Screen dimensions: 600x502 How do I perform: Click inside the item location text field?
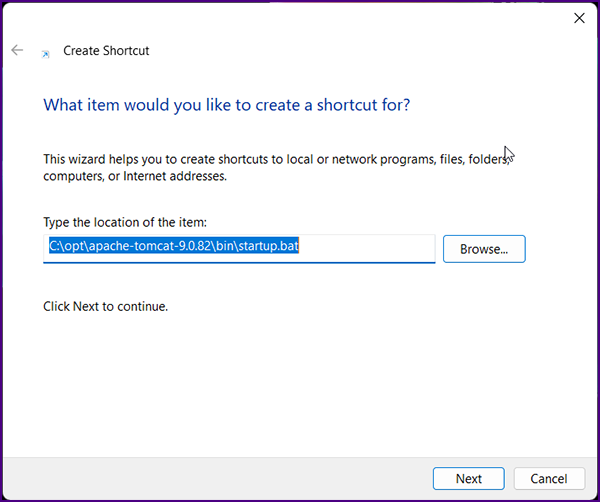(x=239, y=249)
